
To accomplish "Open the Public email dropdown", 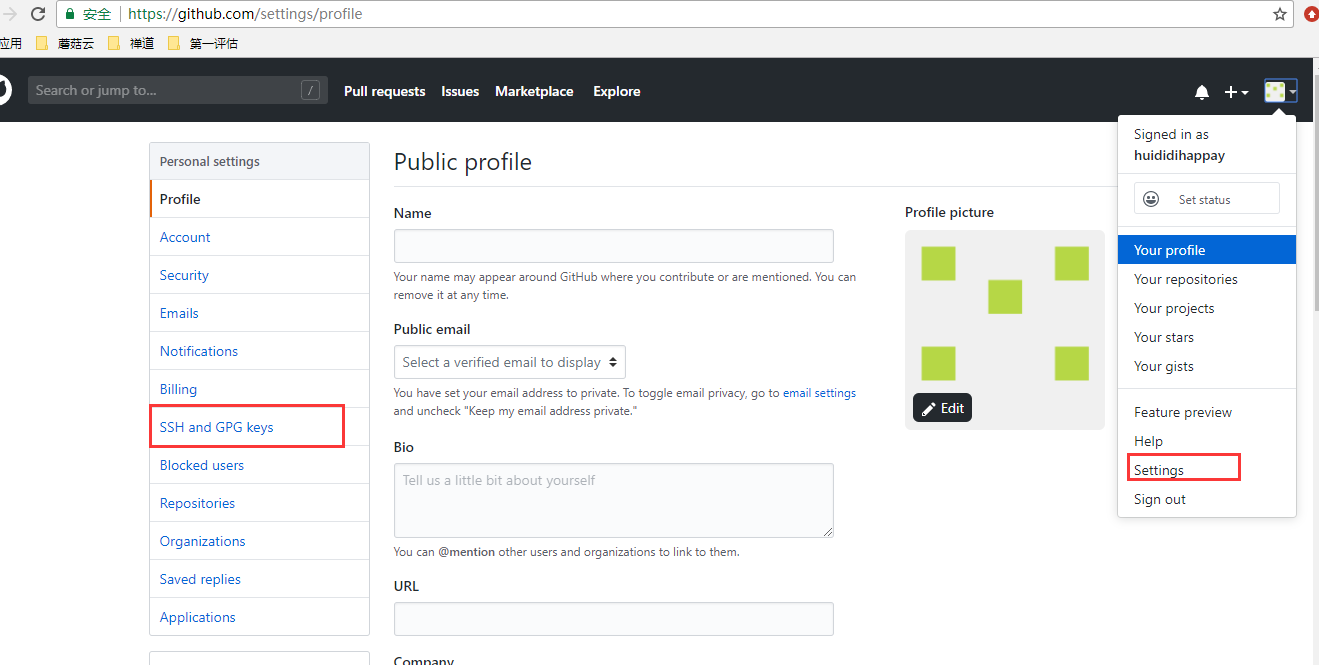I will pyautogui.click(x=510, y=362).
